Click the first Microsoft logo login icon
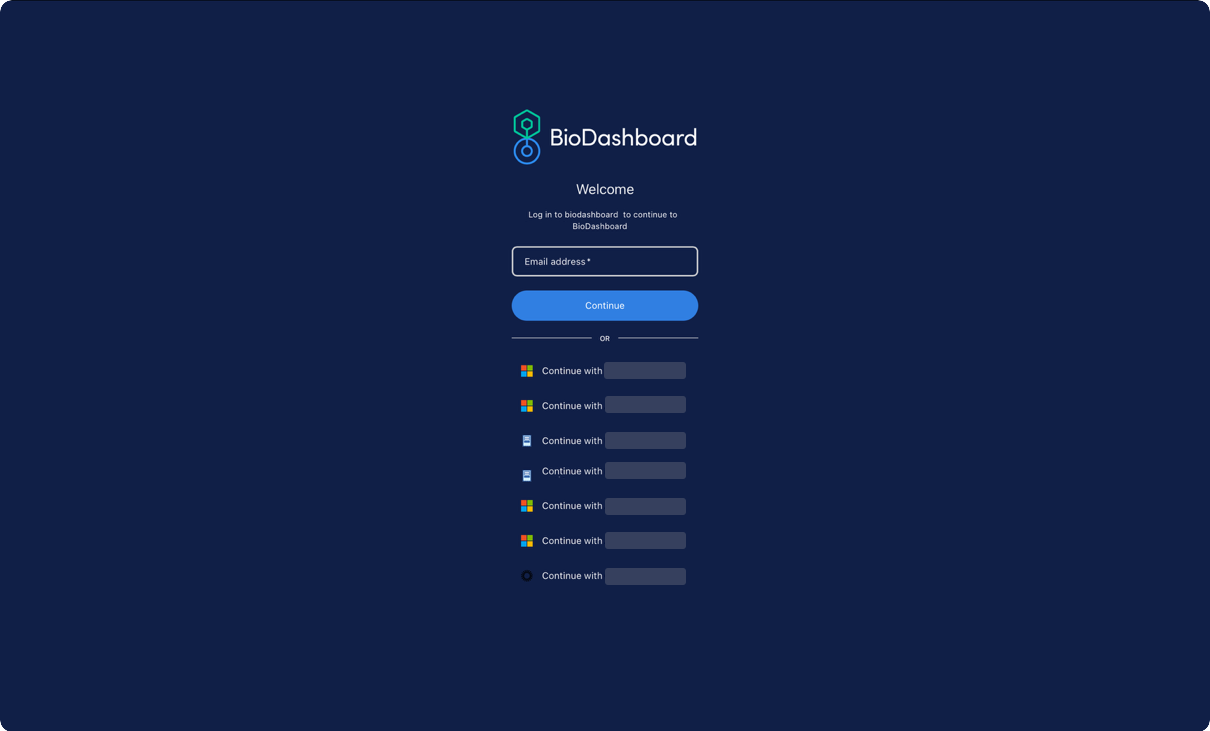The width and height of the screenshot is (1210, 731). (527, 371)
